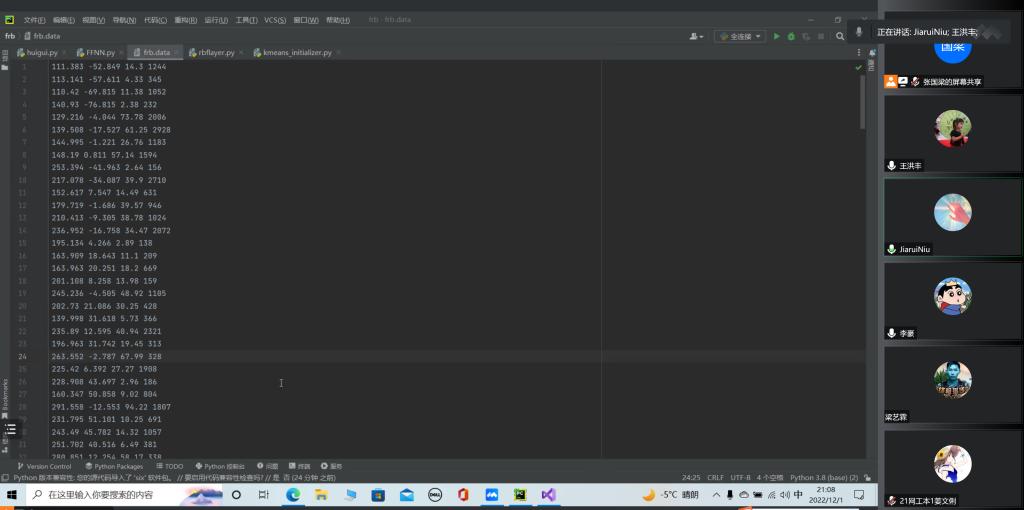
Task: Expand the user account dropdown in toolbar
Action: coord(697,36)
